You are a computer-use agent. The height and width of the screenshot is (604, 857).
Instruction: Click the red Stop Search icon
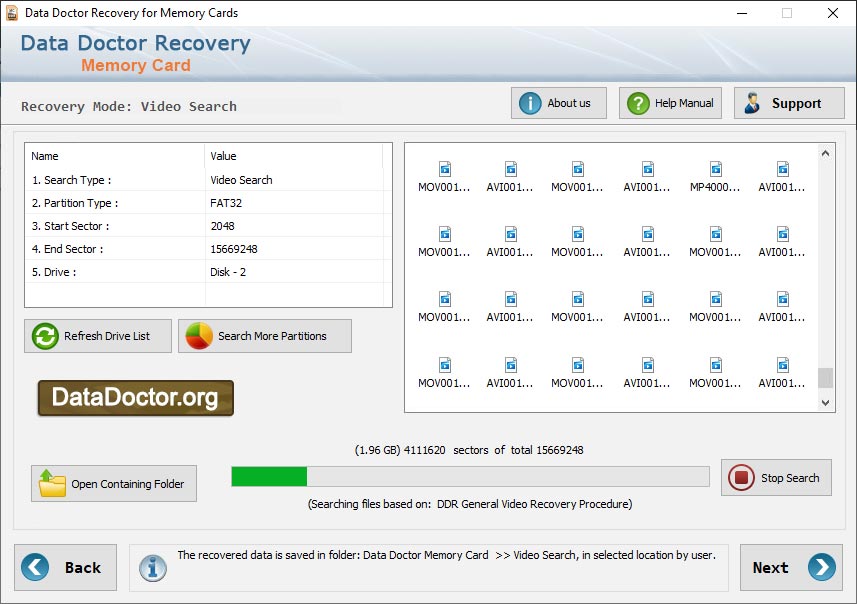[x=740, y=477]
